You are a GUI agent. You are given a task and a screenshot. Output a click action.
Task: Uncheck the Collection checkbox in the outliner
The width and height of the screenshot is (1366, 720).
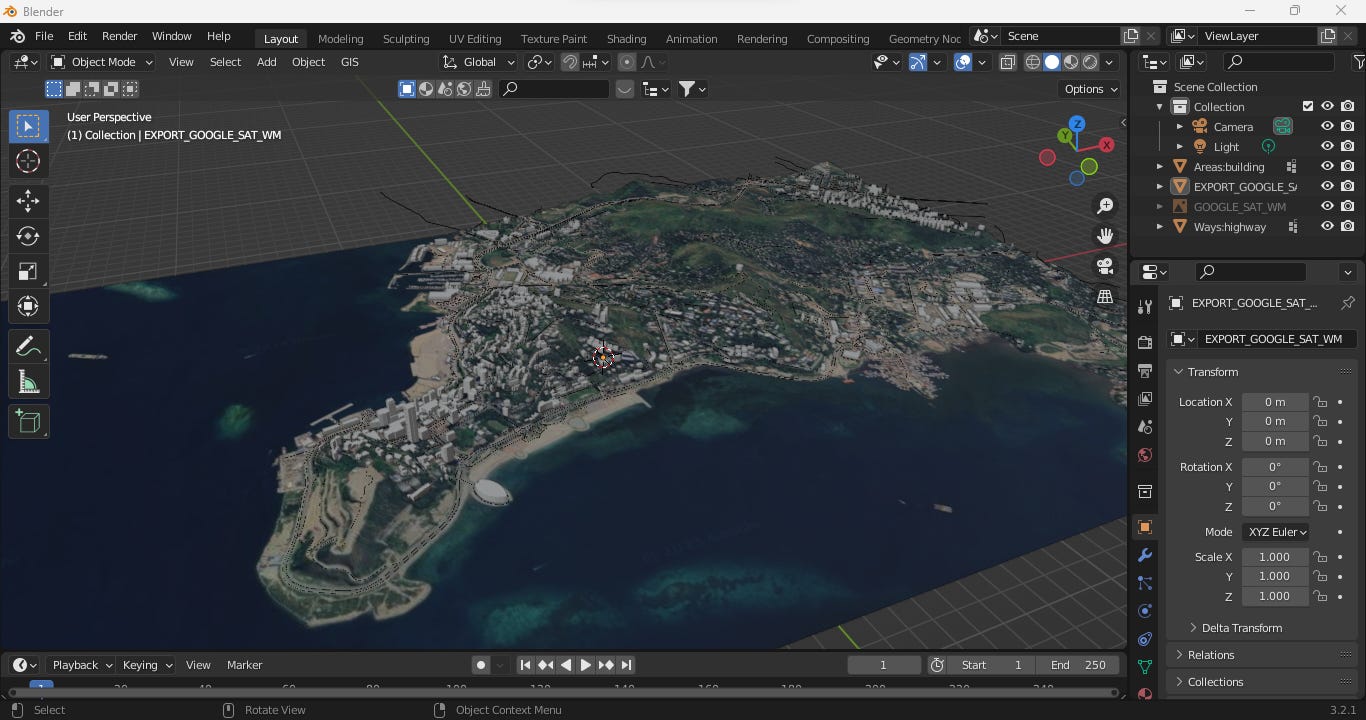1307,106
